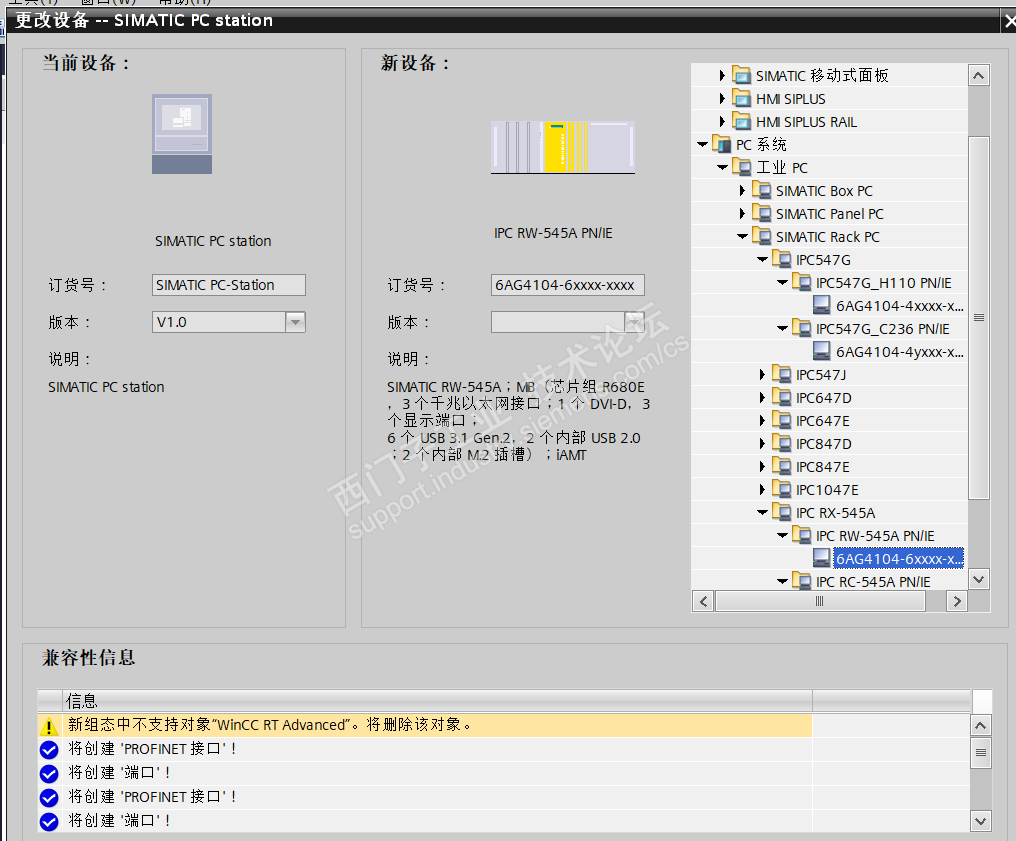Screen dimensions: 1016x841
Task: Click the new device 订货号 field
Action: pyautogui.click(x=568, y=285)
